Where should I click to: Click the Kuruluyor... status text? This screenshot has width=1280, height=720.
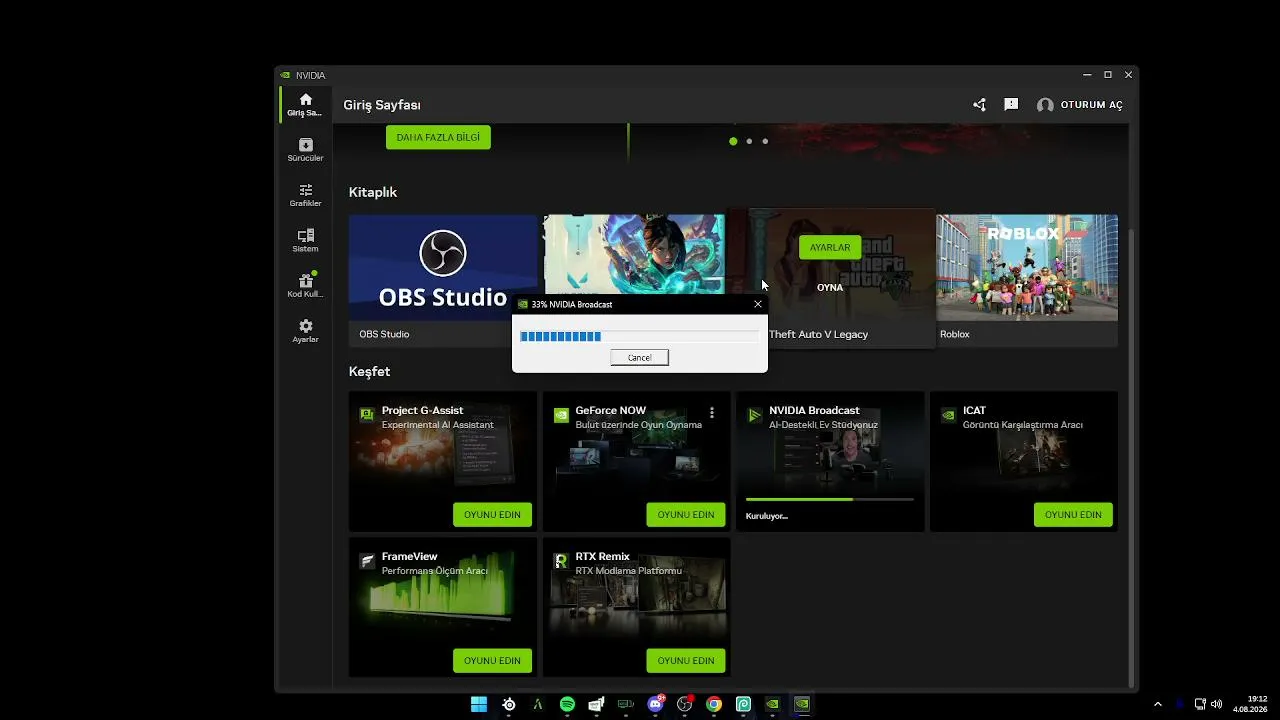pos(767,516)
